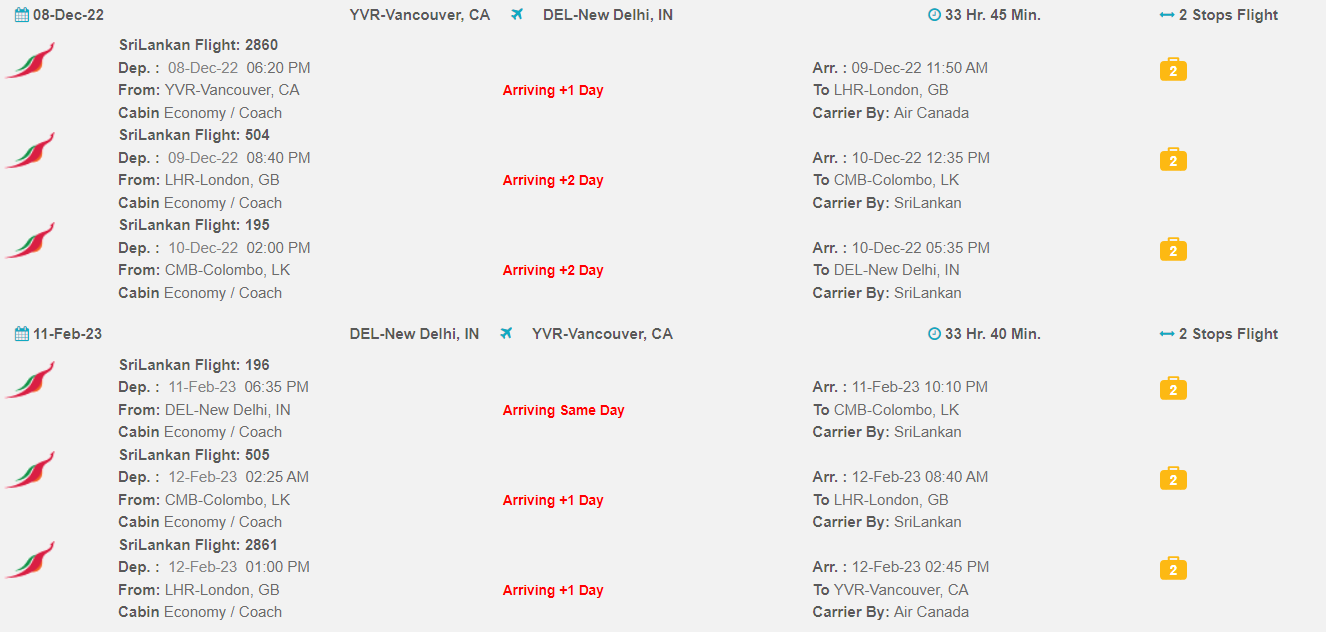The width and height of the screenshot is (1326, 632).
Task: Click the SriLankan logo next to Flight 196
Action: click(31, 380)
